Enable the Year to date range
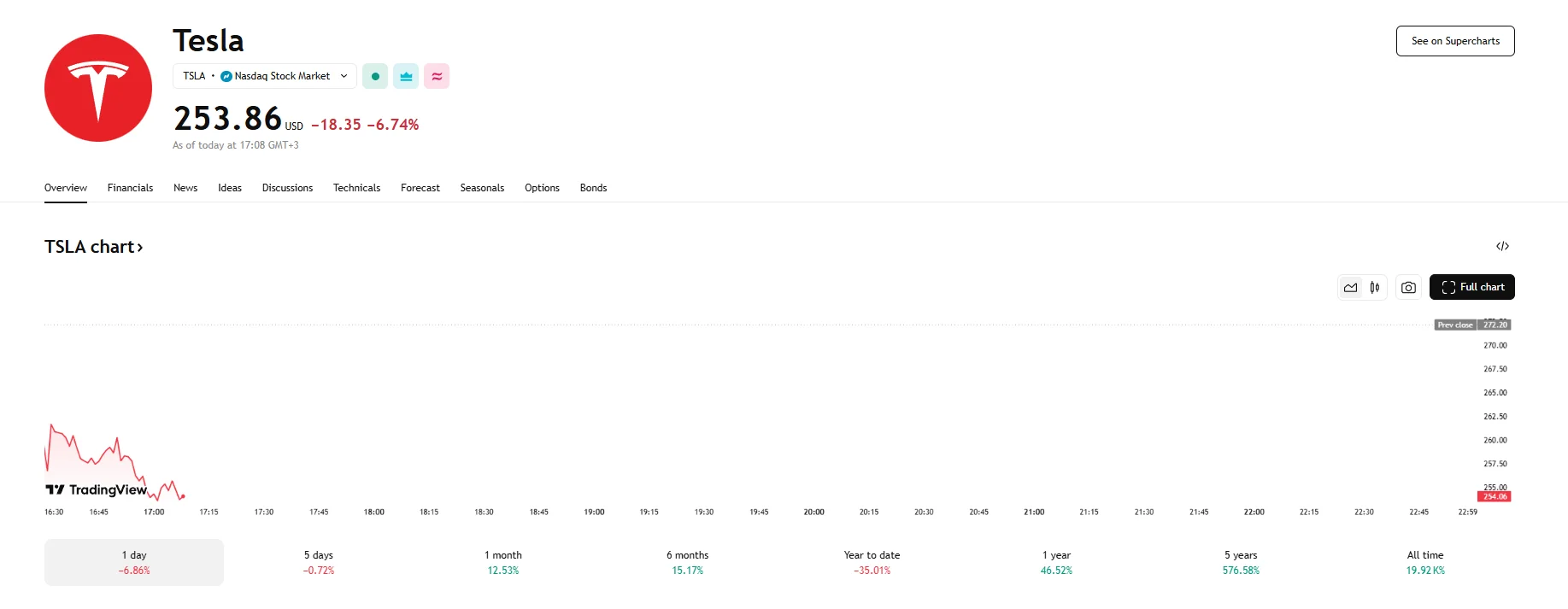 tap(871, 561)
